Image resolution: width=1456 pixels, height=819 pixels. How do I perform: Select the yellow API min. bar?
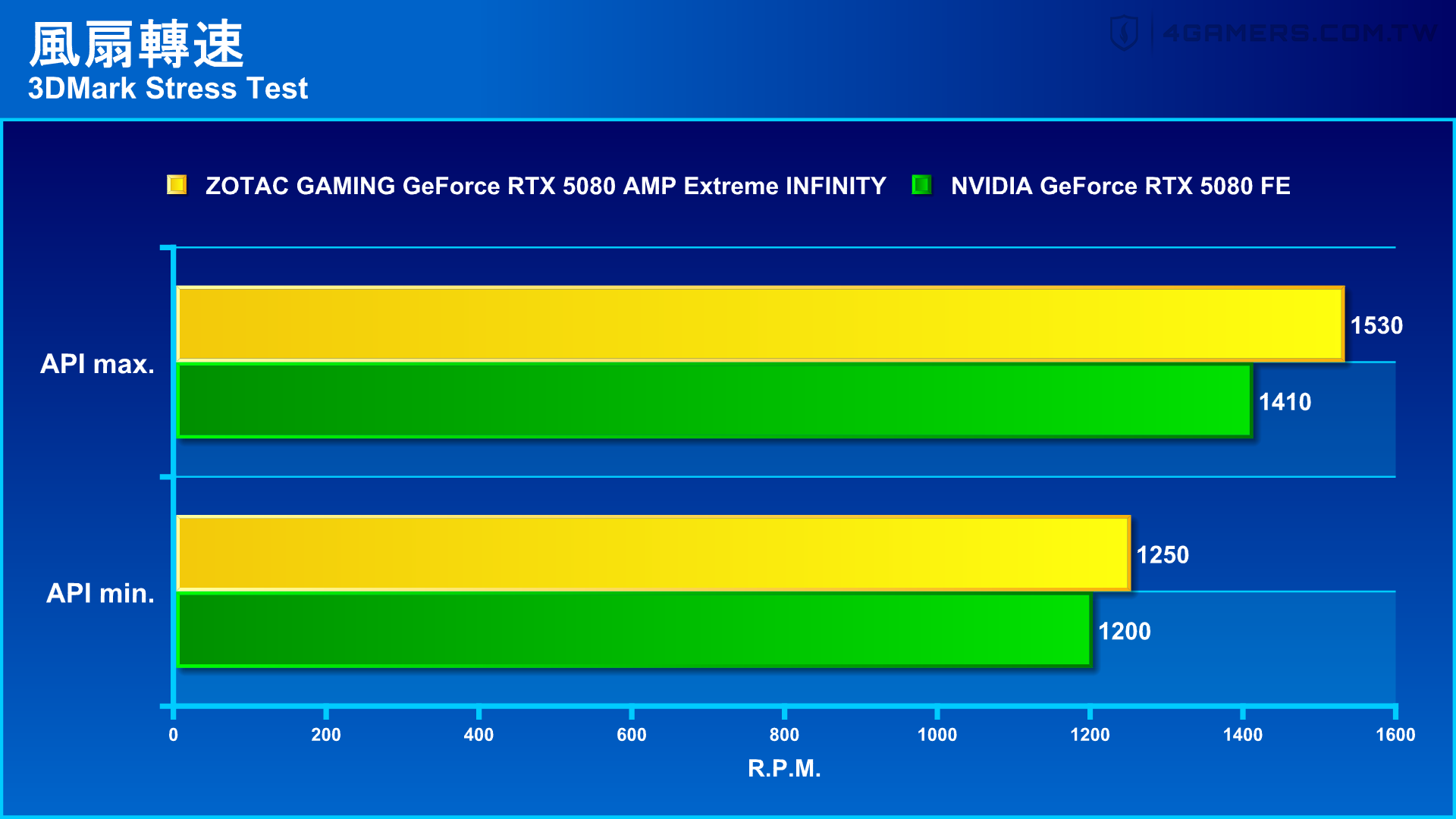pos(654,554)
